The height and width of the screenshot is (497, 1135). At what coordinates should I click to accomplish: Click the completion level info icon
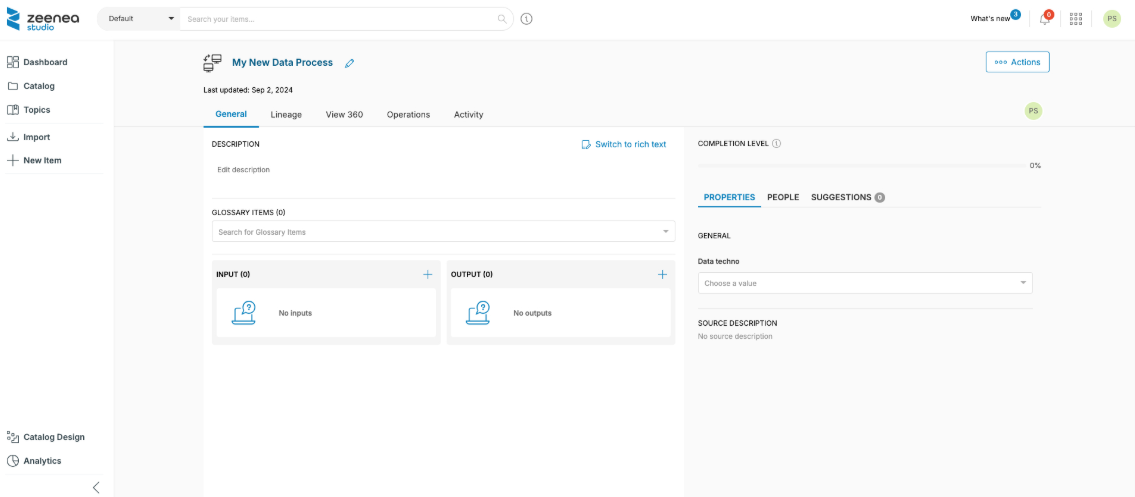tap(777, 143)
